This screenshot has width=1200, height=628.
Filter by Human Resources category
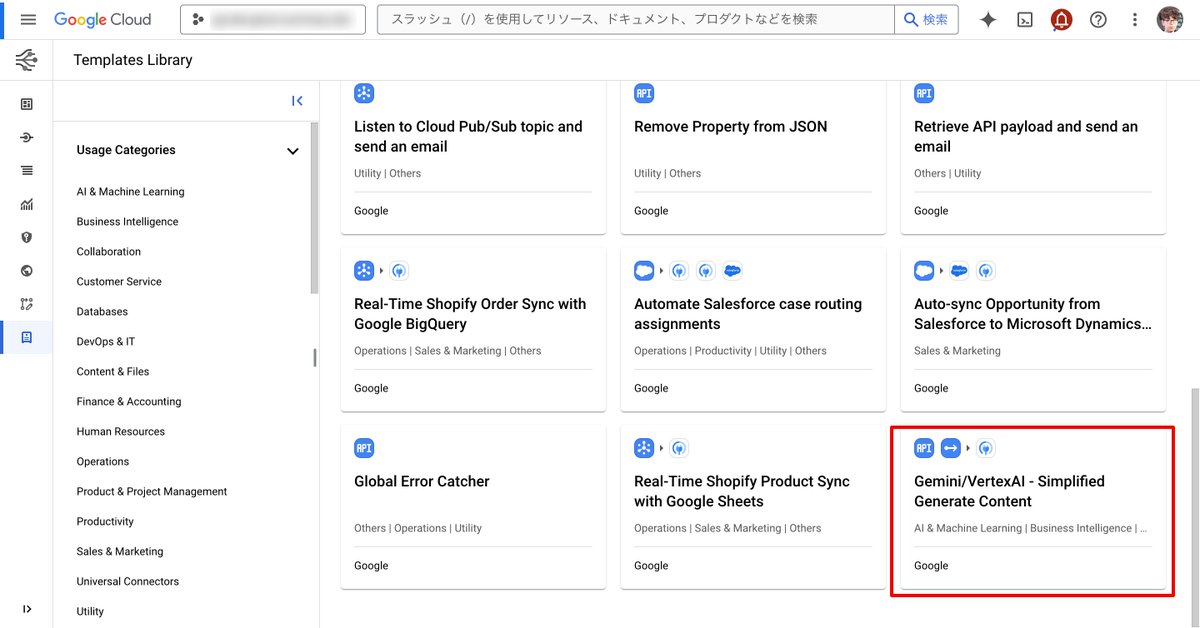[120, 432]
